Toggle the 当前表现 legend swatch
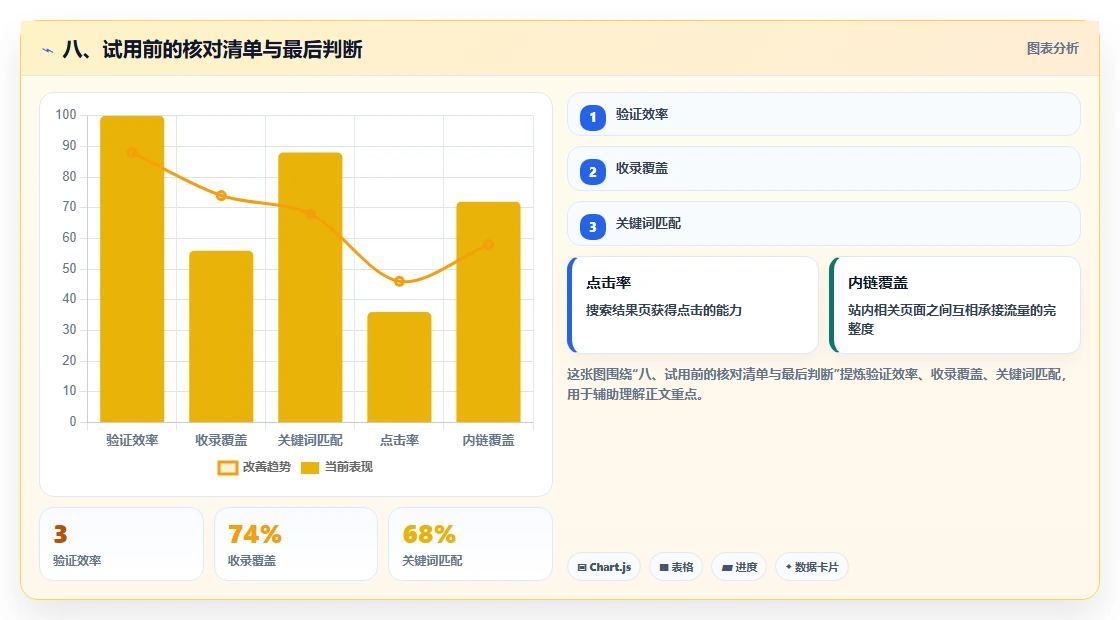 (309, 468)
